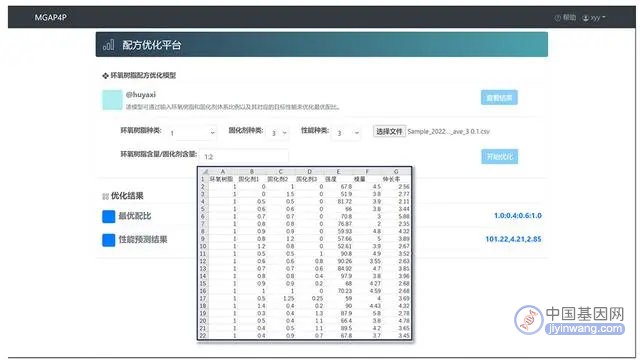Expand the 固化剂种类 dropdown

[279, 133]
